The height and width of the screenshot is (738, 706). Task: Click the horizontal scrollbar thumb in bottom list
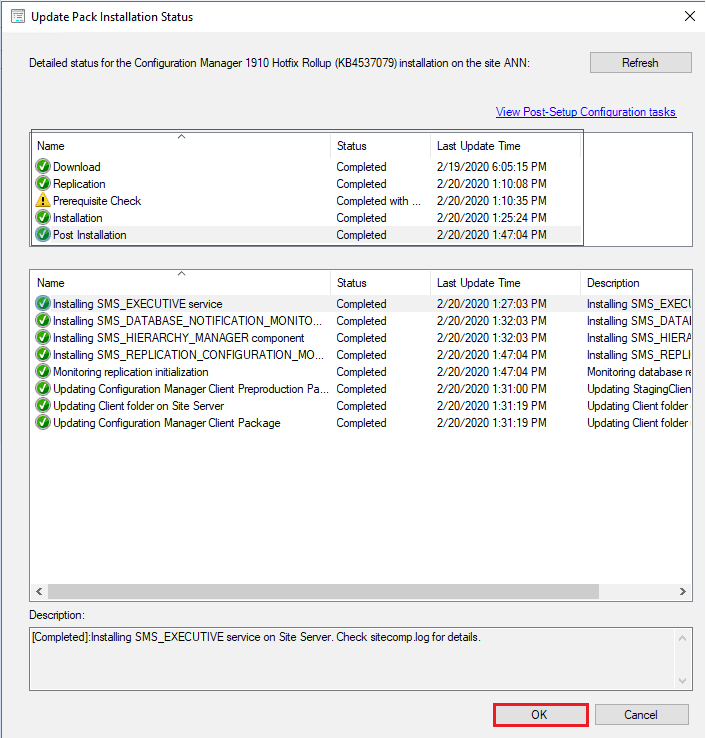323,591
